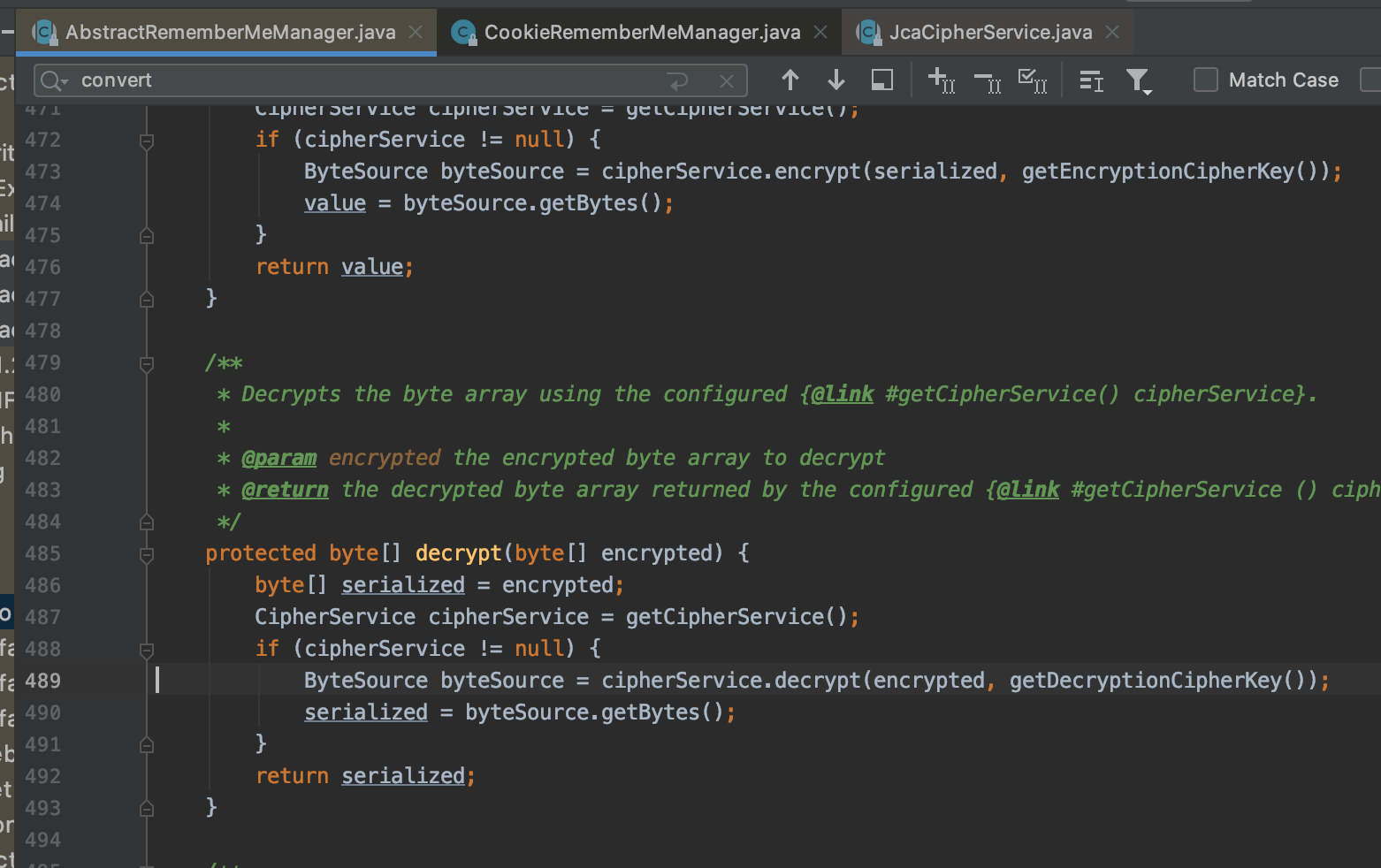
Task: Click fold end marker at line 477
Action: [x=147, y=300]
